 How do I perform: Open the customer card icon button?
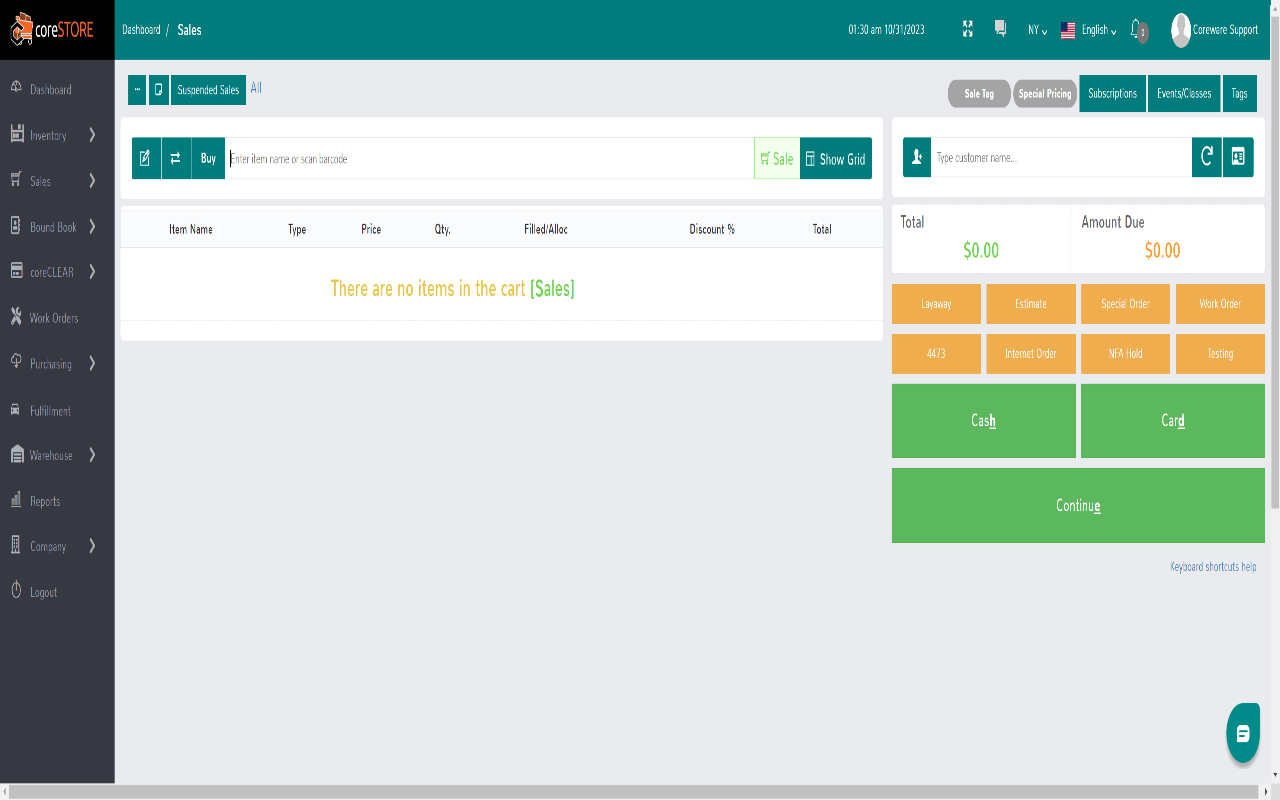click(x=1238, y=158)
